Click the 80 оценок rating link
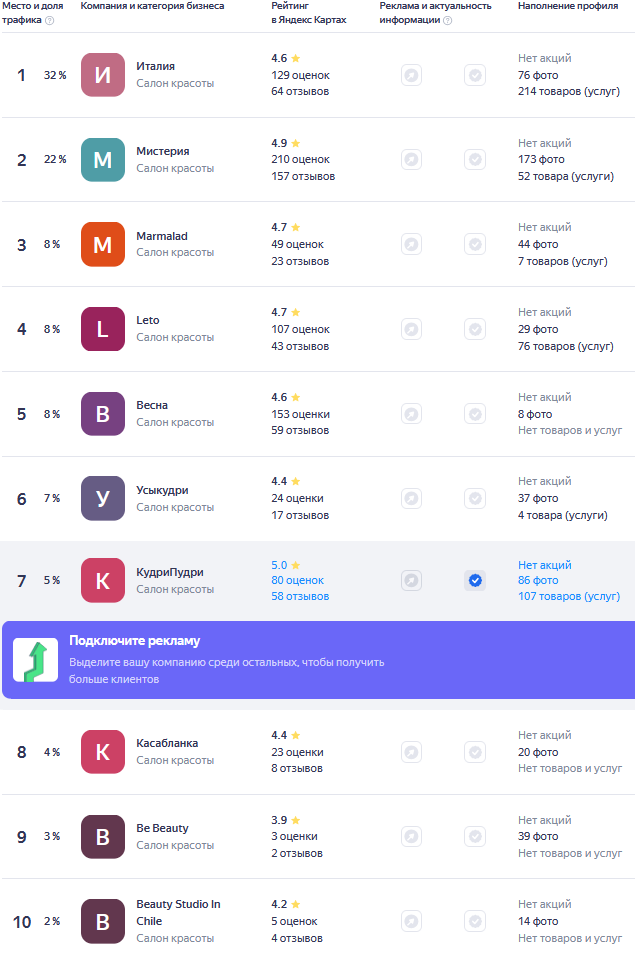 [x=298, y=580]
